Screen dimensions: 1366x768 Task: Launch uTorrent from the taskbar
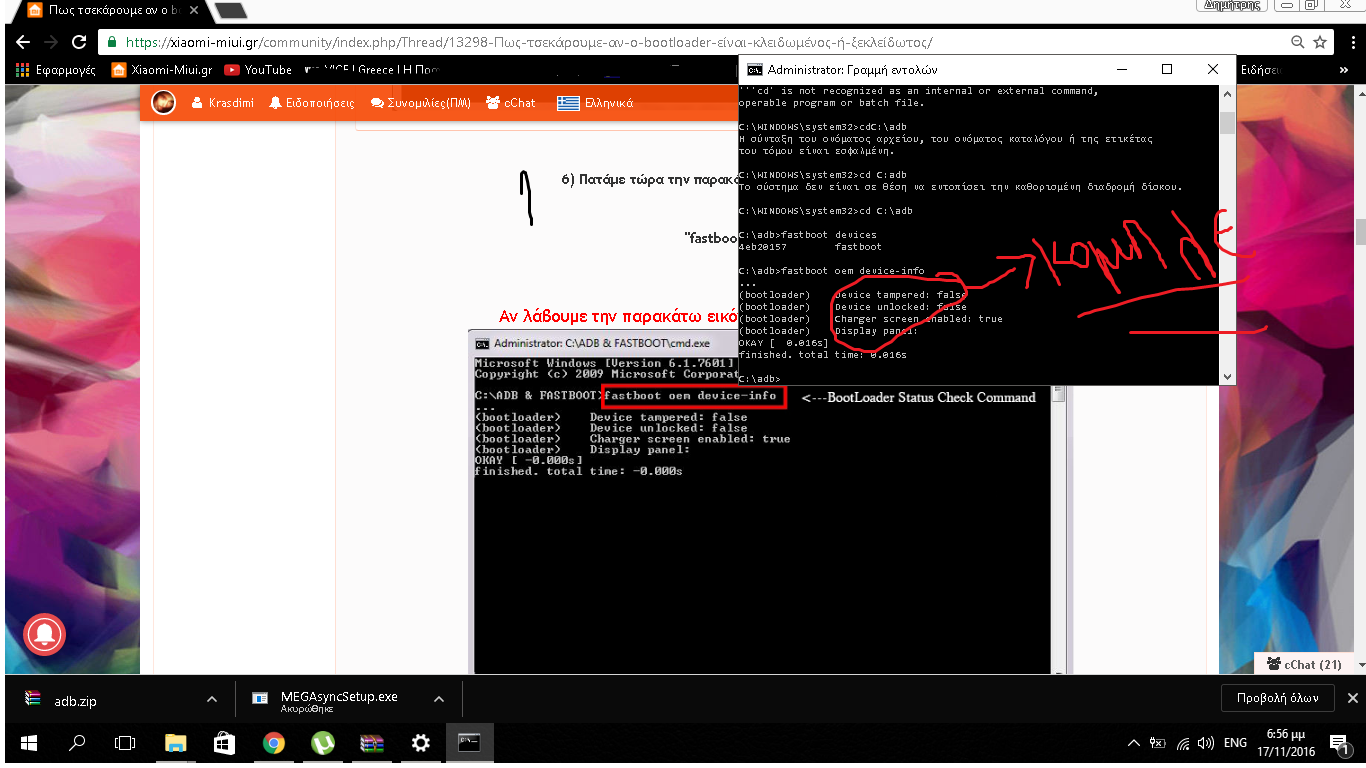(x=323, y=743)
